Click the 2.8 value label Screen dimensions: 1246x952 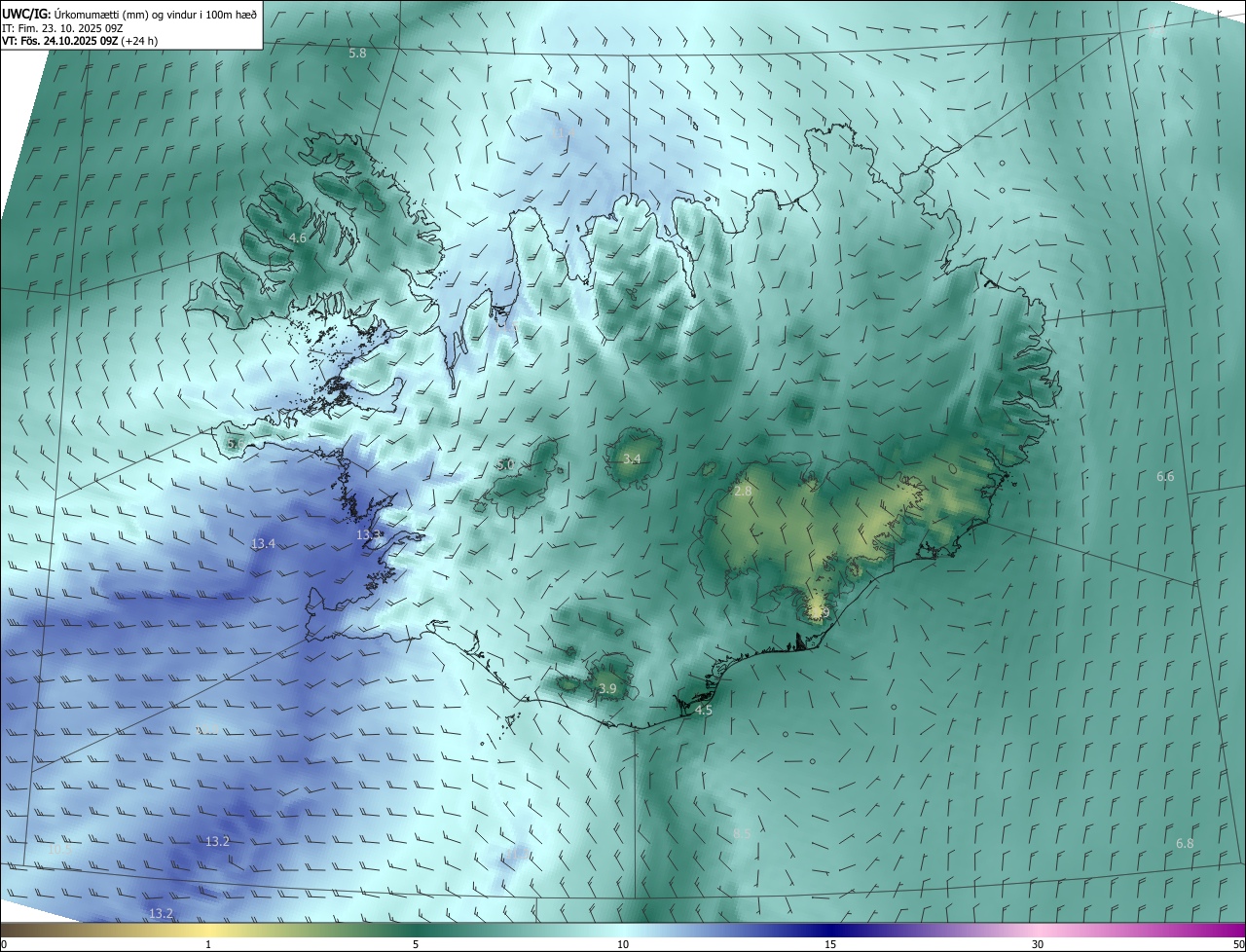point(743,492)
